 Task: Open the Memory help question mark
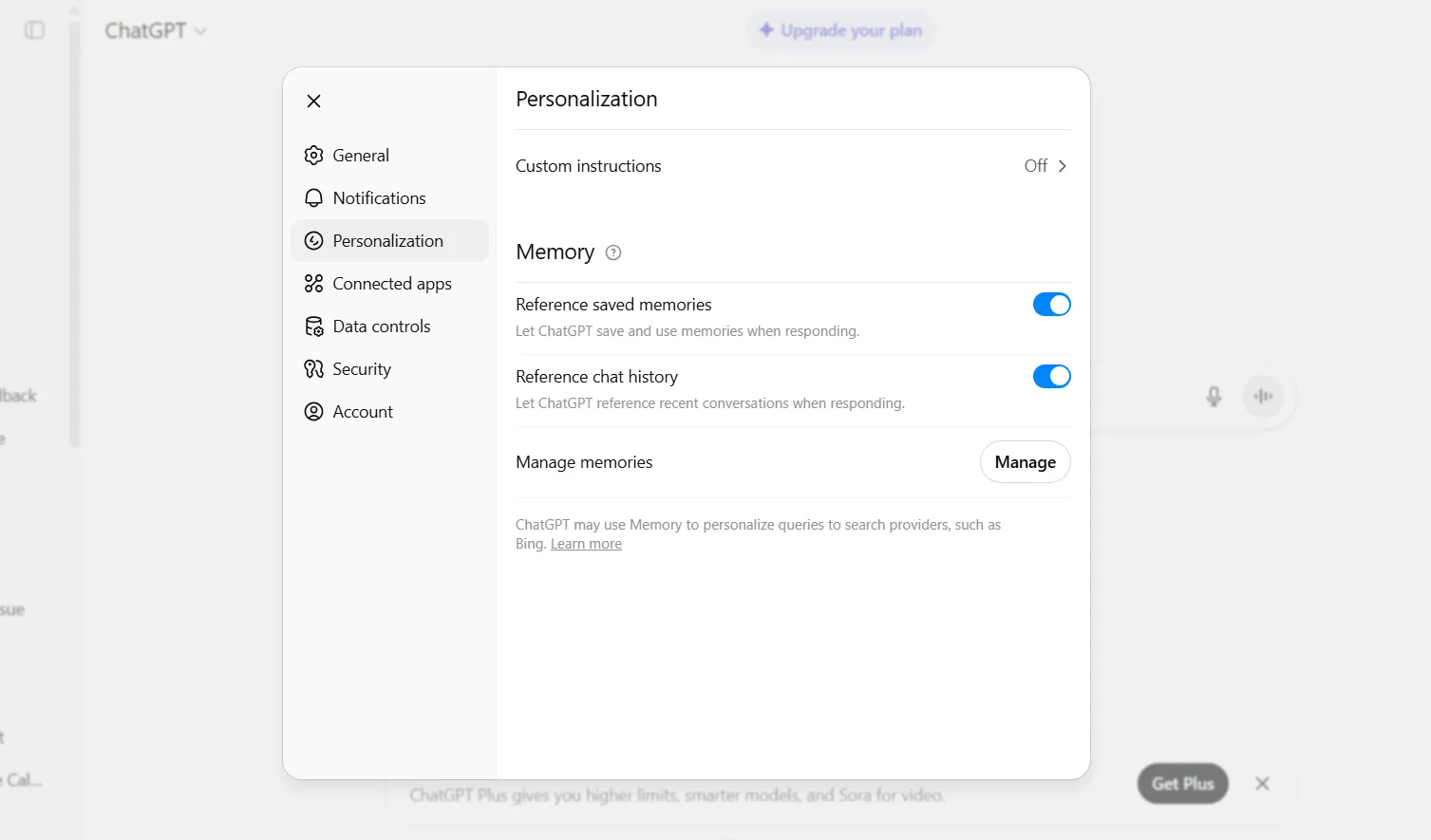pos(612,252)
